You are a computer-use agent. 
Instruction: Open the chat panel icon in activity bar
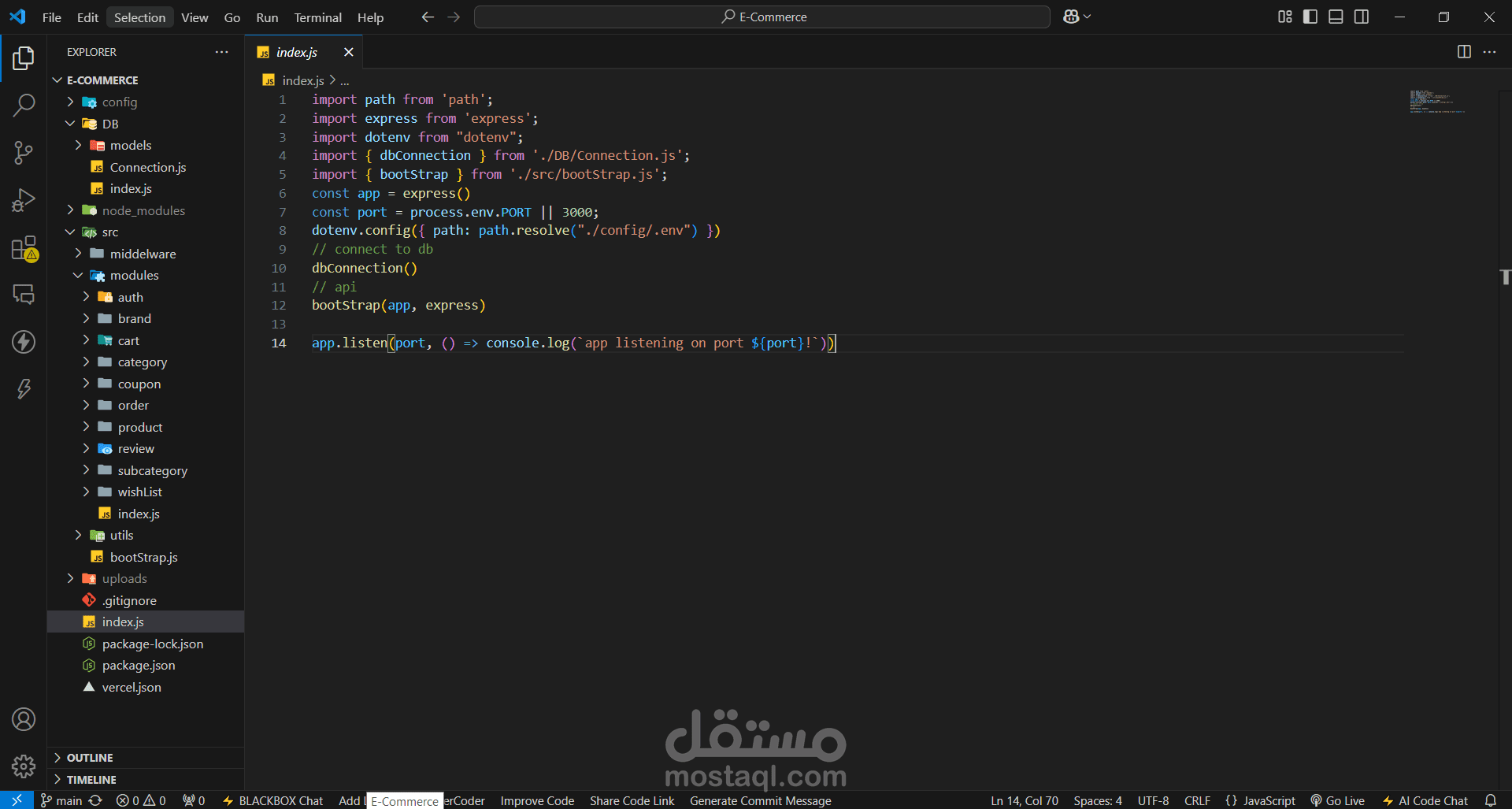(x=24, y=295)
